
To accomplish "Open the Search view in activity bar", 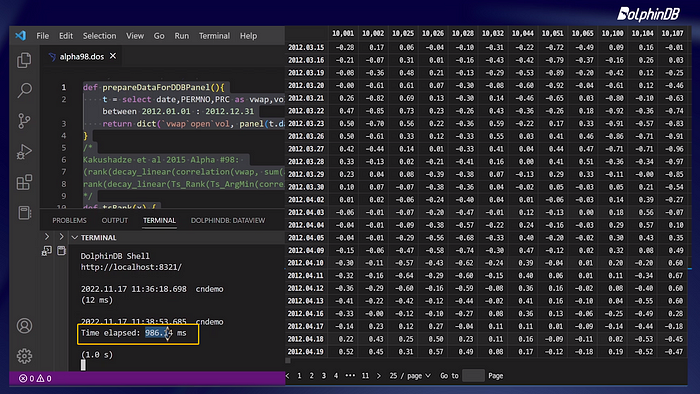I will click(x=24, y=90).
